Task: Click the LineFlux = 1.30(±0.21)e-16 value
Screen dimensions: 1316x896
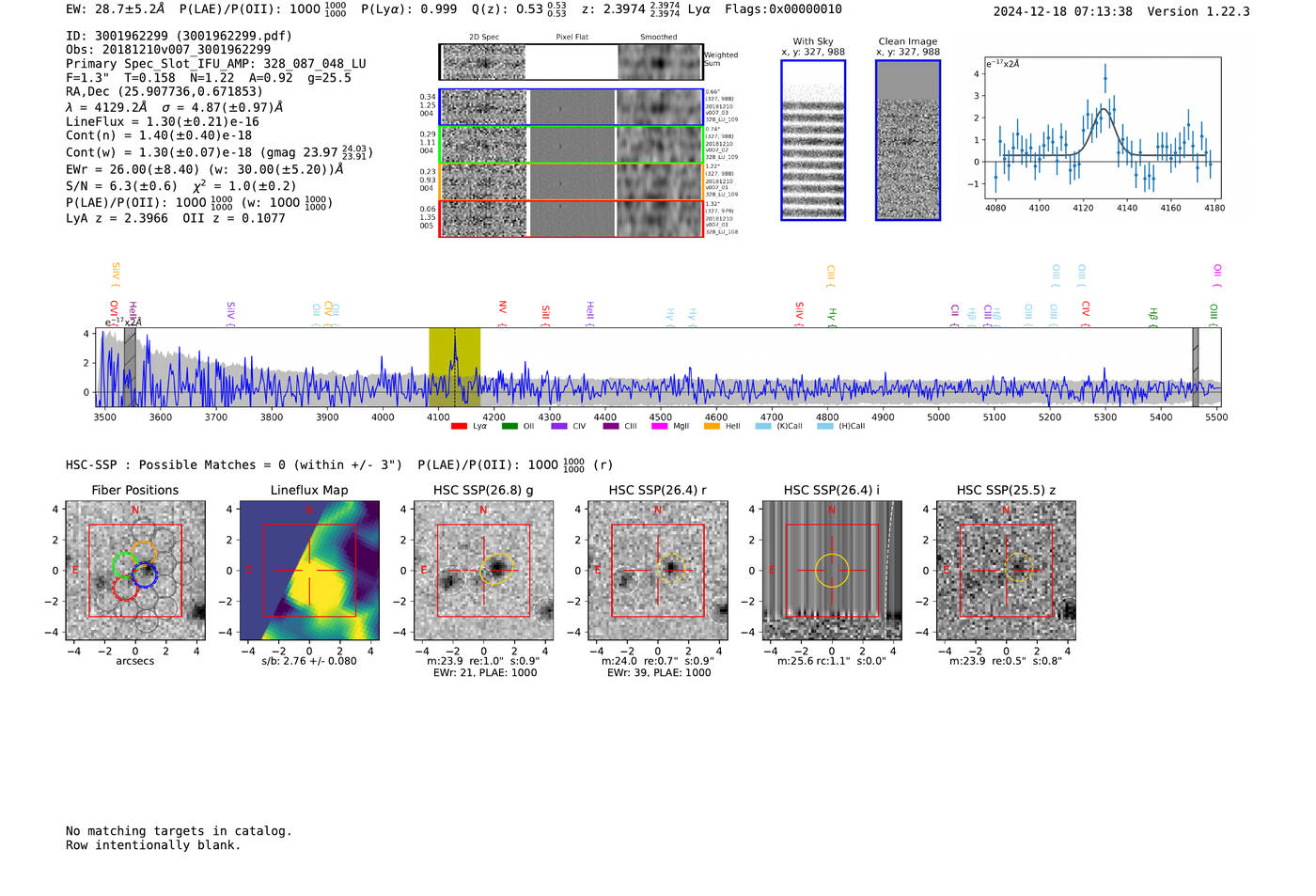Action: [163, 122]
